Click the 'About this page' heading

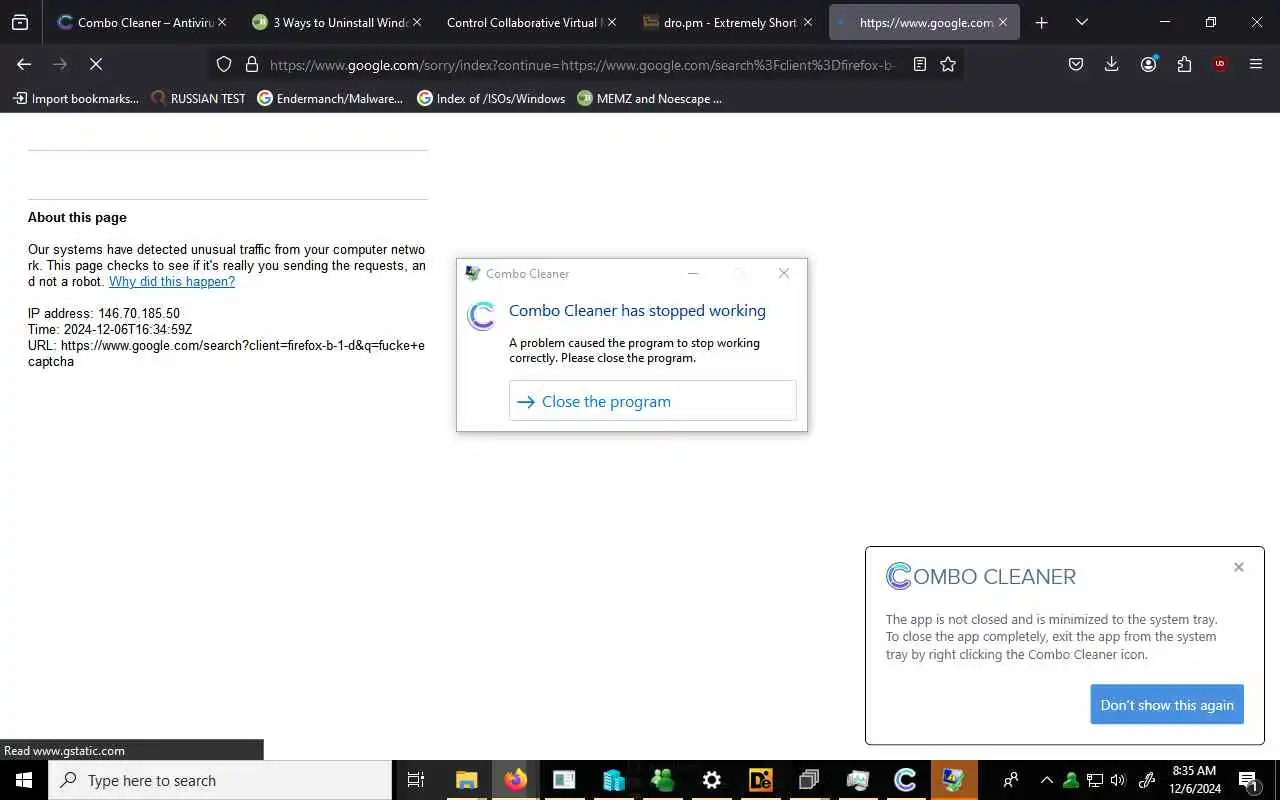[77, 217]
